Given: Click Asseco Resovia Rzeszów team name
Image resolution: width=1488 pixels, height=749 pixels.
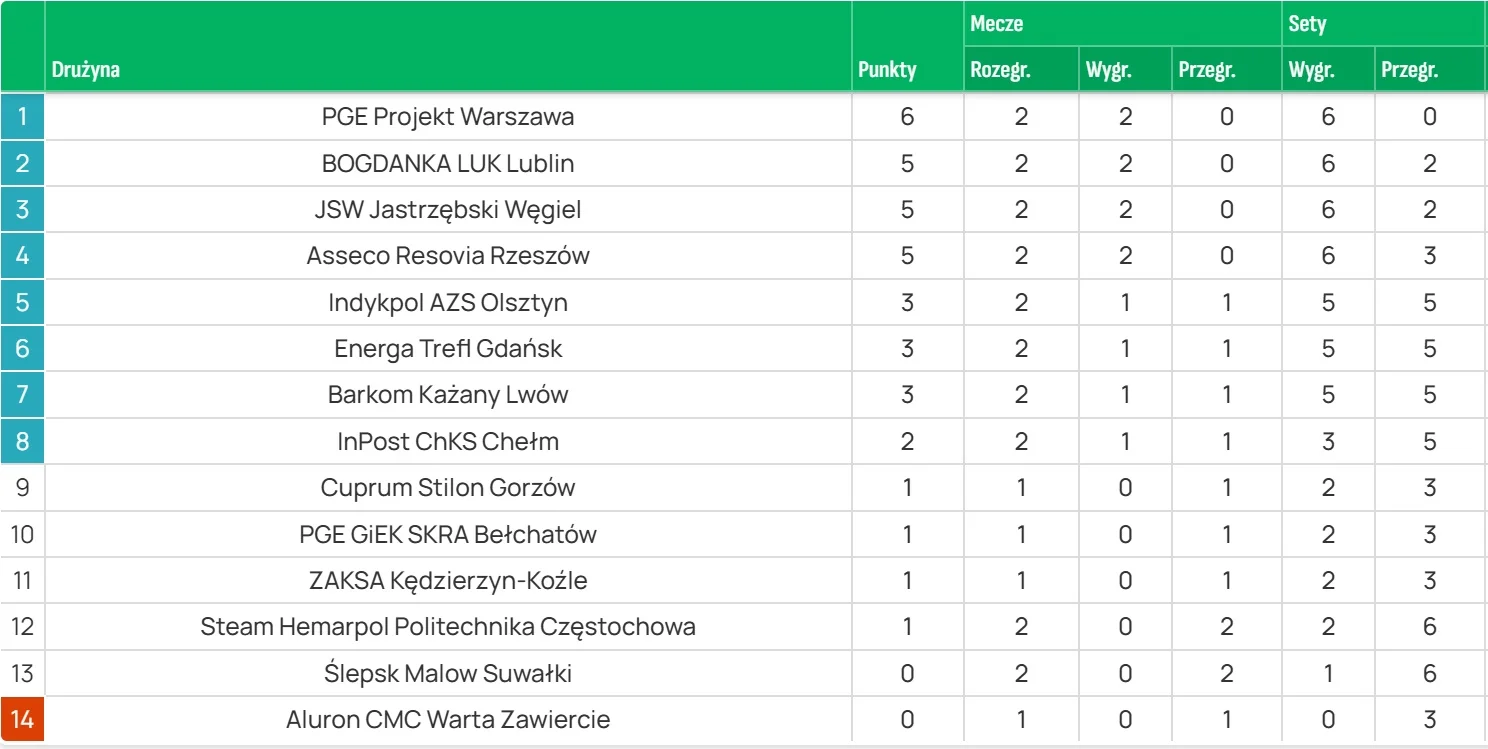Looking at the screenshot, I should coord(448,256).
